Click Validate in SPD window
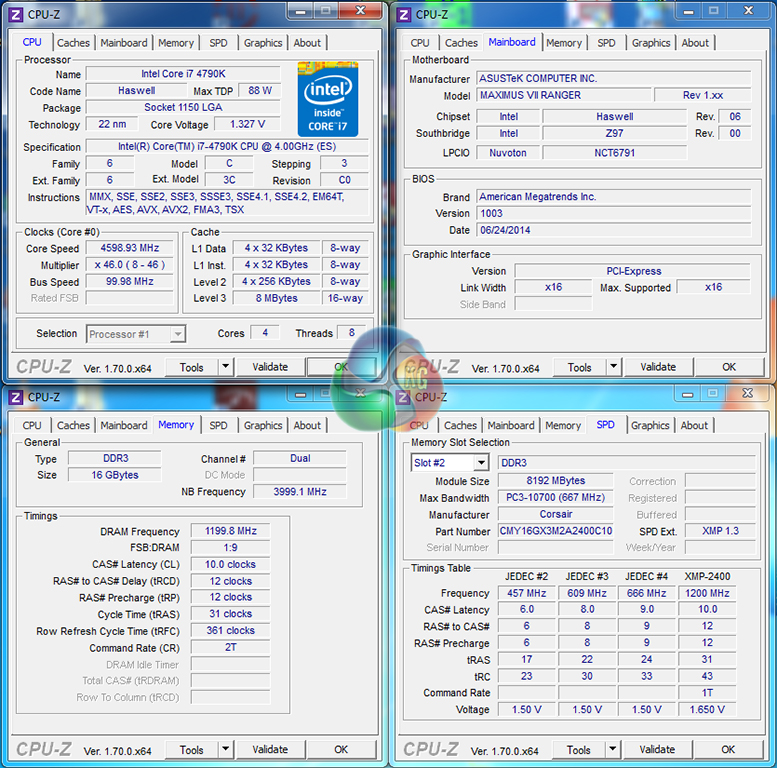Screen dimensions: 777x768 pyautogui.click(x=657, y=750)
